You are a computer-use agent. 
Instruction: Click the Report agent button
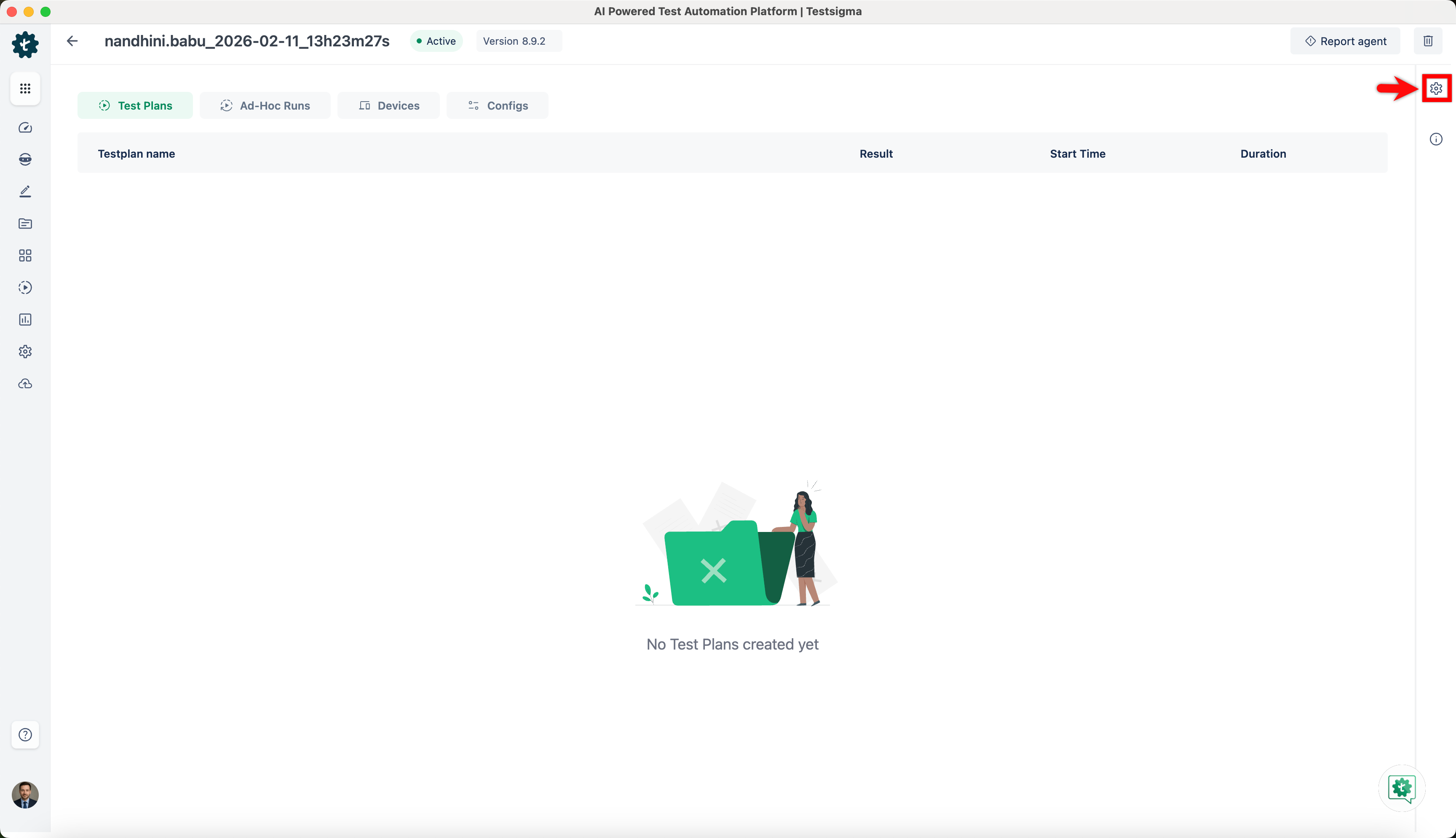pos(1345,41)
